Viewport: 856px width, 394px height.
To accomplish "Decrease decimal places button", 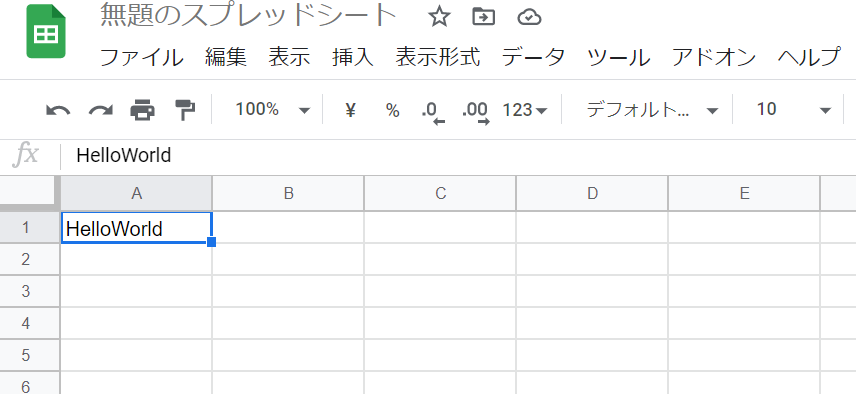I will point(433,112).
